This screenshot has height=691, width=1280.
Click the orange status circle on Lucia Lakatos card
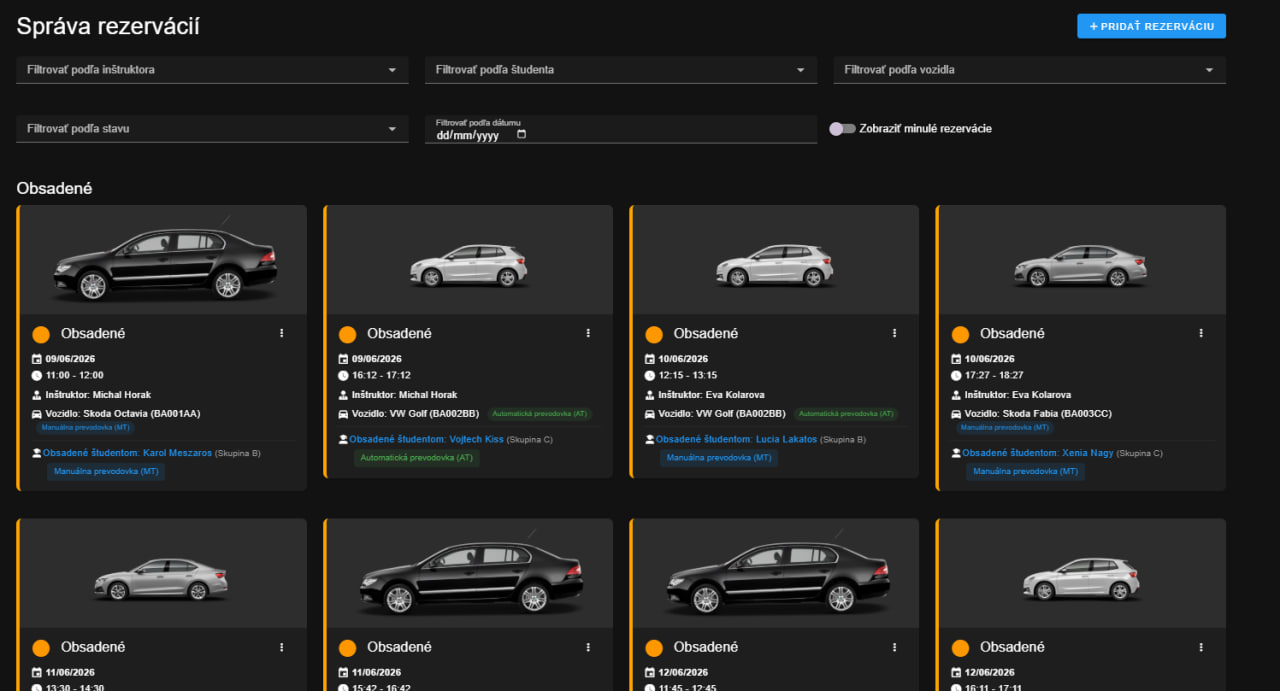tap(654, 334)
